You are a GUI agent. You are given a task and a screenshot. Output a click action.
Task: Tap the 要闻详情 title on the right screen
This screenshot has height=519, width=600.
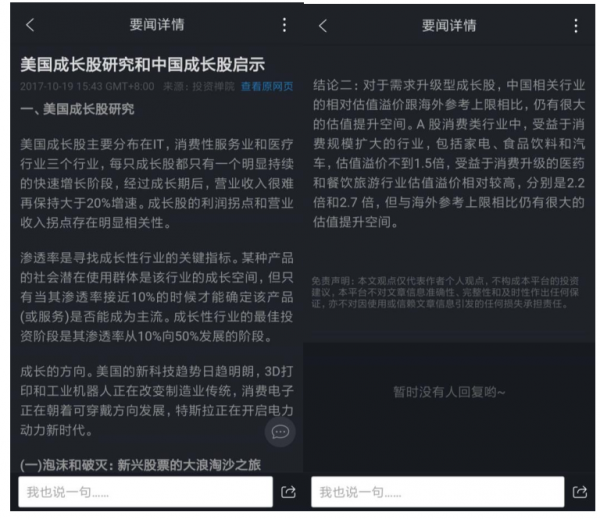pos(449,26)
